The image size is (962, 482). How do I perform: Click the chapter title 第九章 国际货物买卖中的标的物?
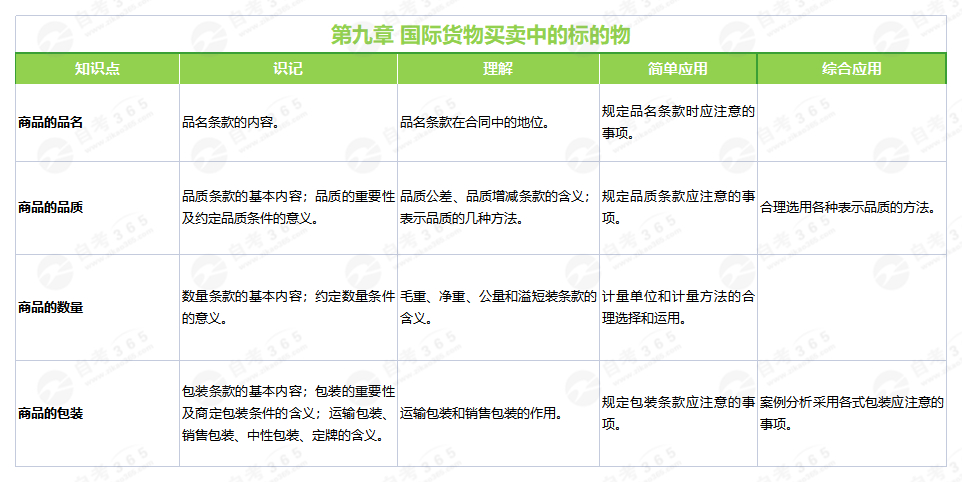pos(480,35)
